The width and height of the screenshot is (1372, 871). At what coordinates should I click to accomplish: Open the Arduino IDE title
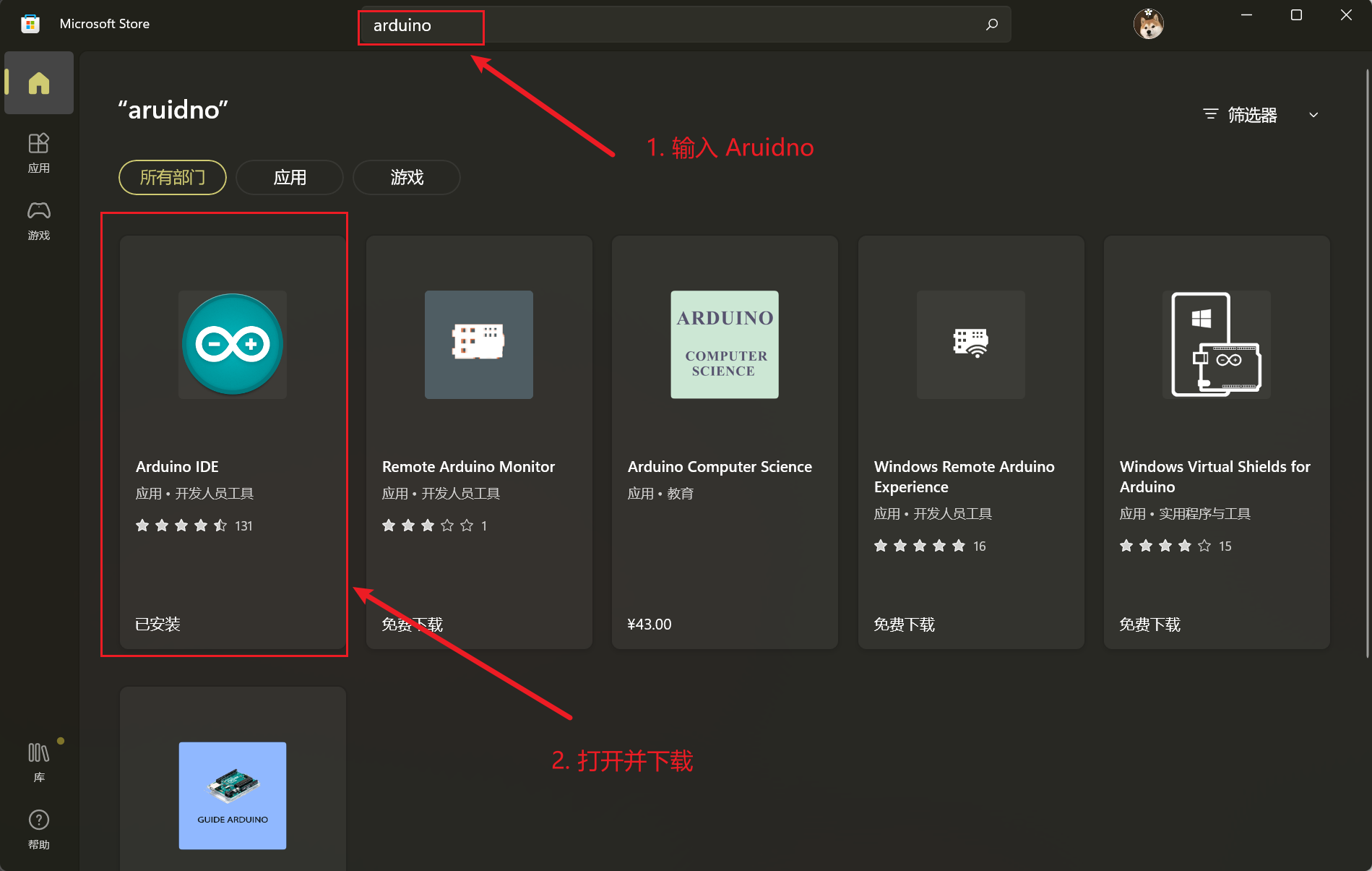(178, 467)
